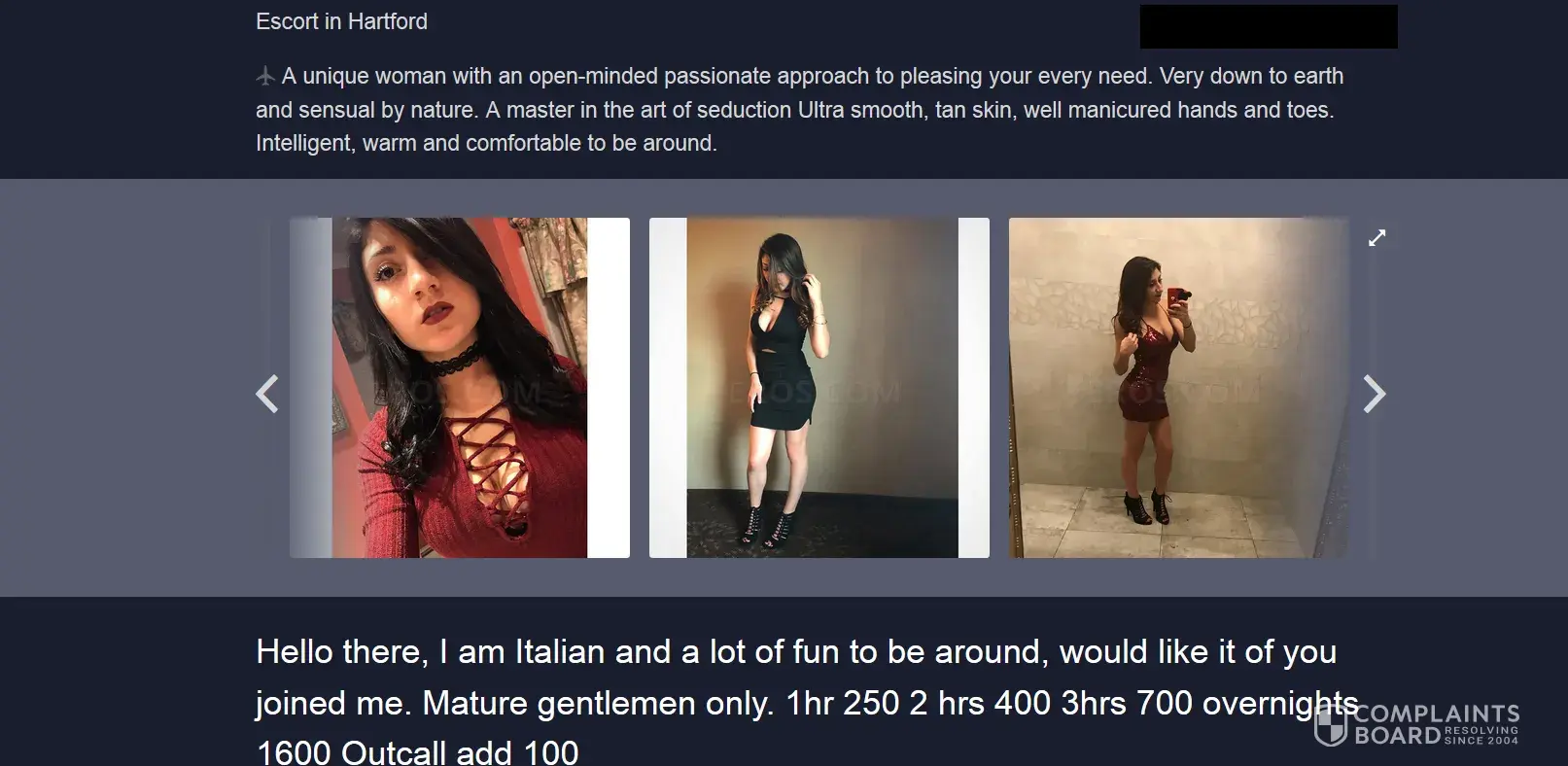Open the black dress photo thumbnail
1568x766 pixels.
pyautogui.click(x=819, y=388)
